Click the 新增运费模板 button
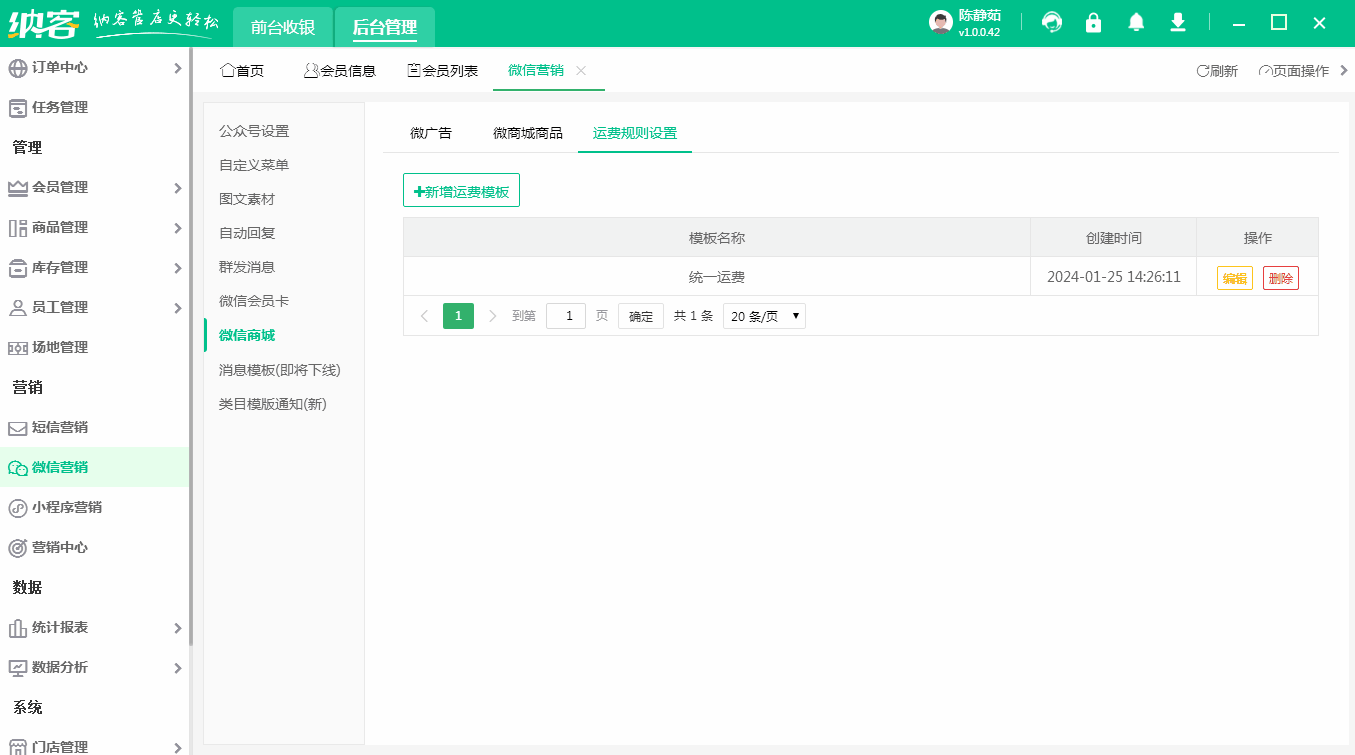This screenshot has height=755, width=1355. [461, 190]
